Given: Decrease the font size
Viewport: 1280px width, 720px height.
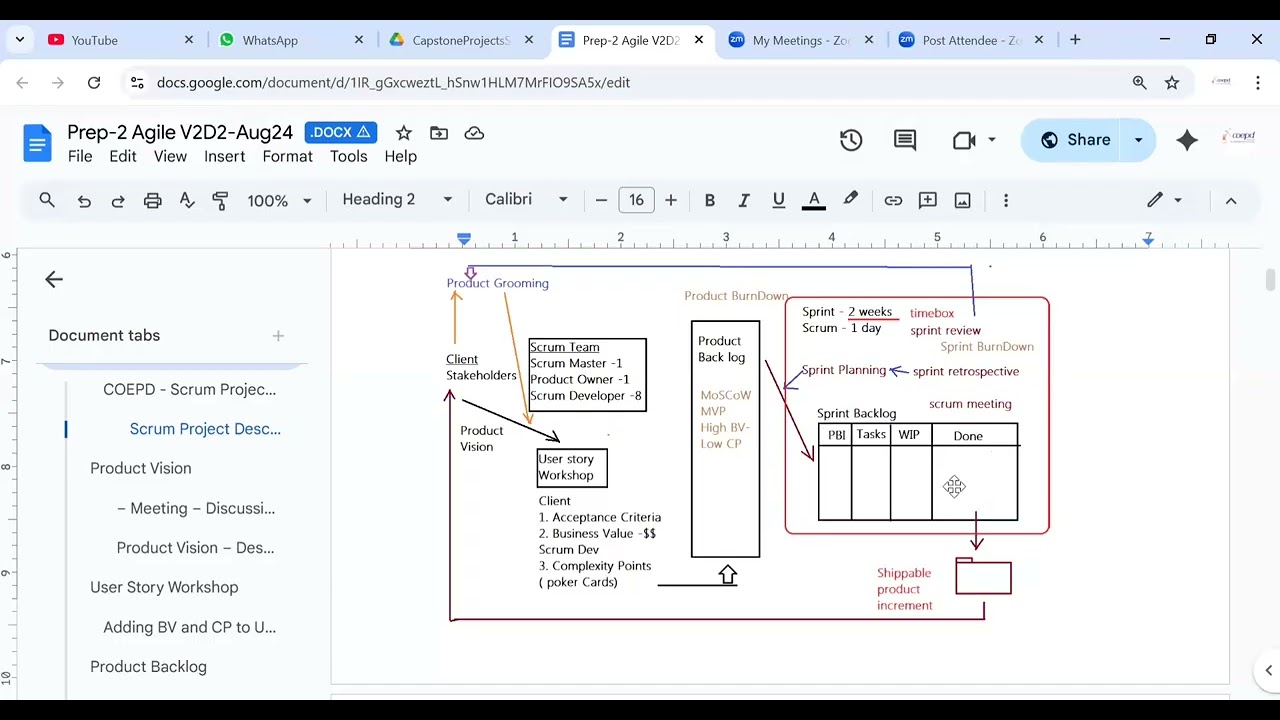Looking at the screenshot, I should click(601, 201).
